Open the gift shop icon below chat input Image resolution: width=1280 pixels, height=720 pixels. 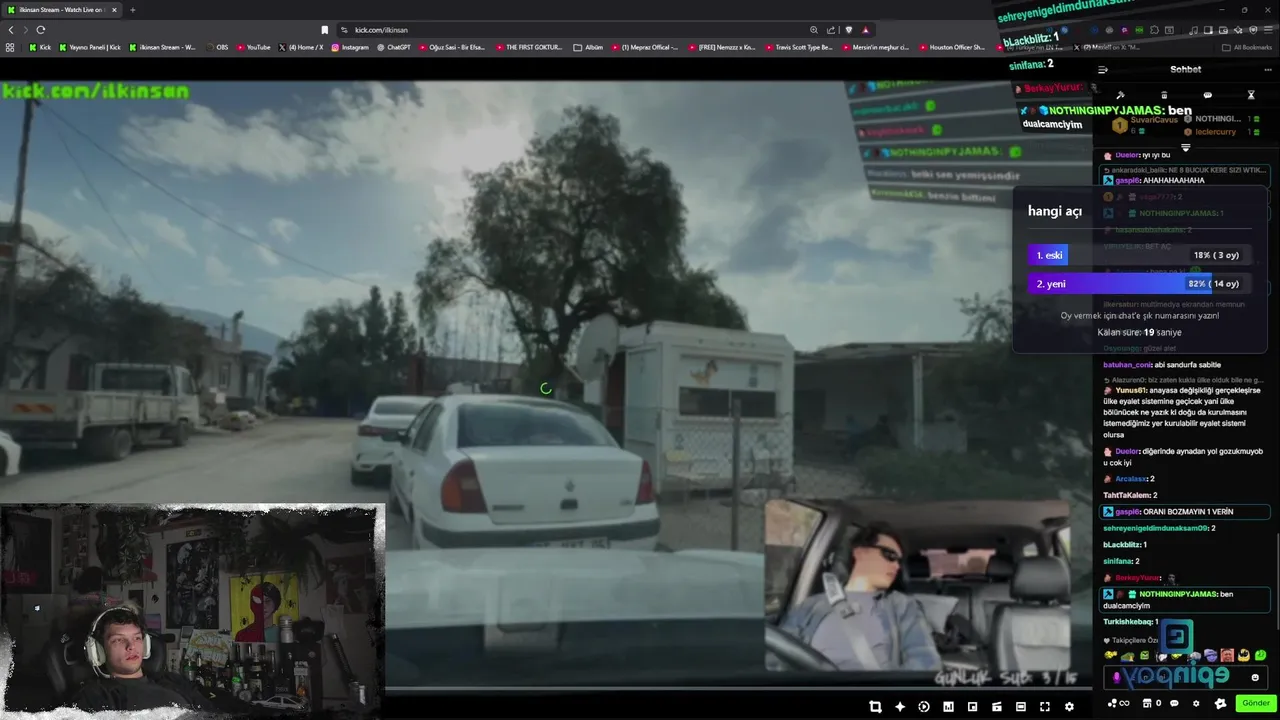[x=1149, y=704]
